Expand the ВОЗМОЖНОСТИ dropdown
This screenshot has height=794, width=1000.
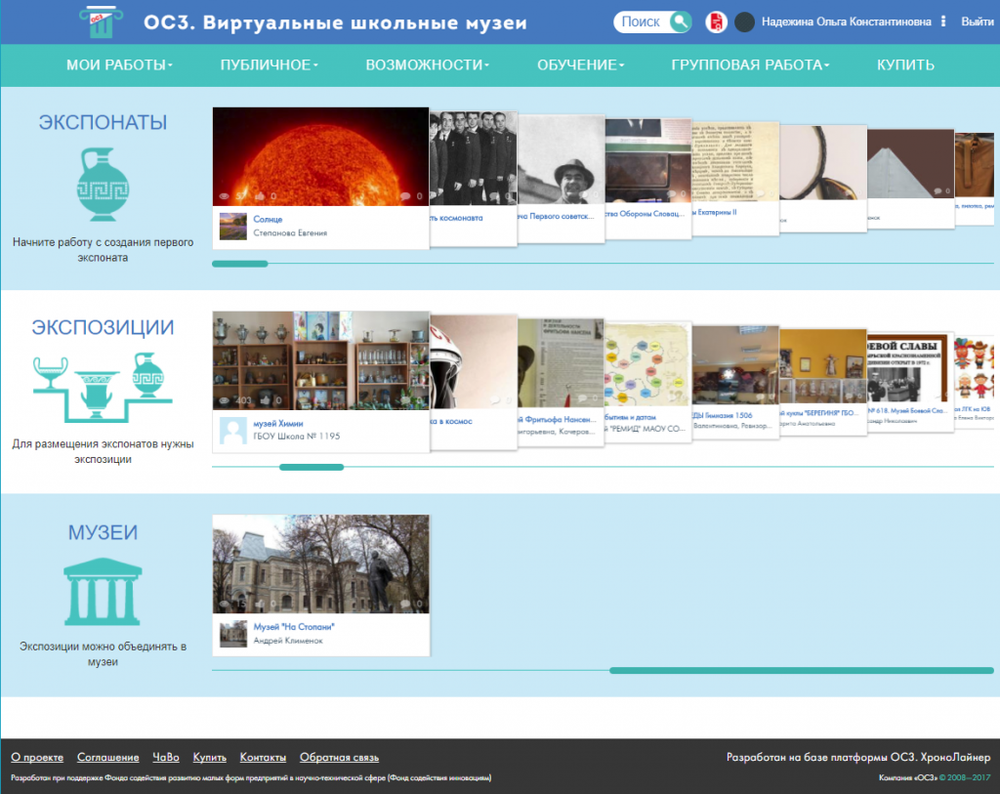coord(426,63)
